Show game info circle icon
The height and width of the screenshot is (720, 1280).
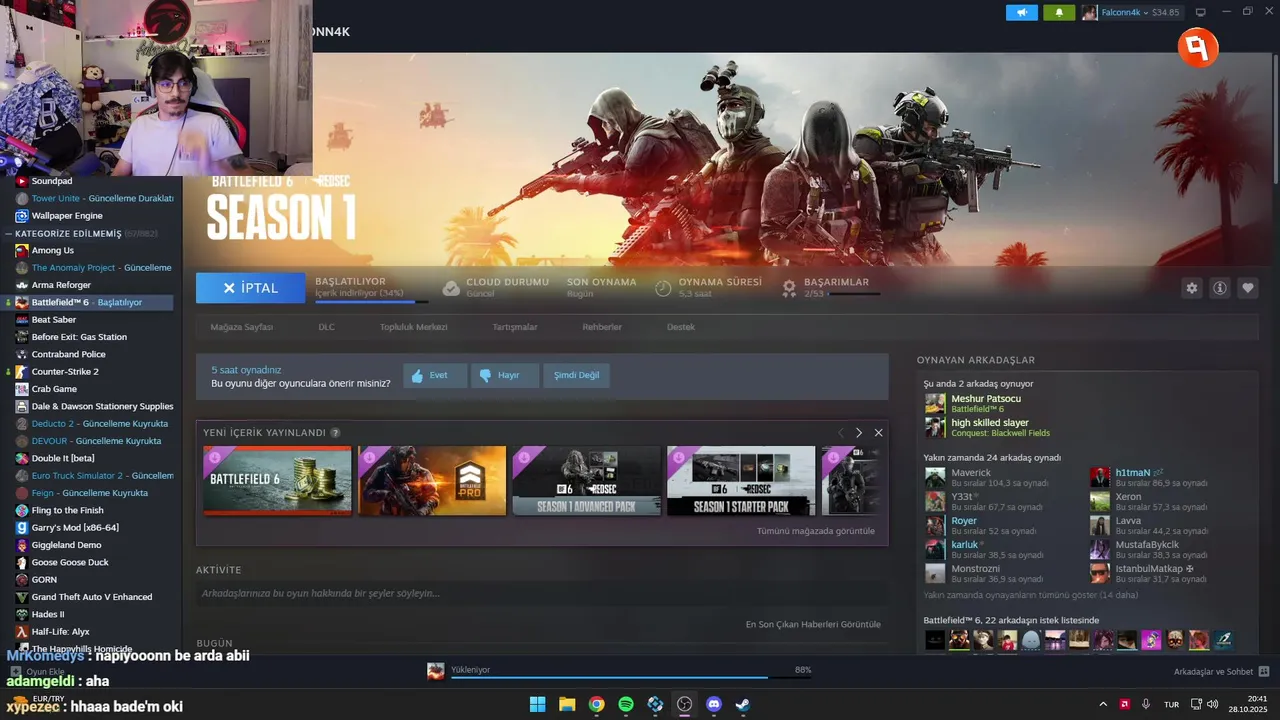tap(1219, 288)
